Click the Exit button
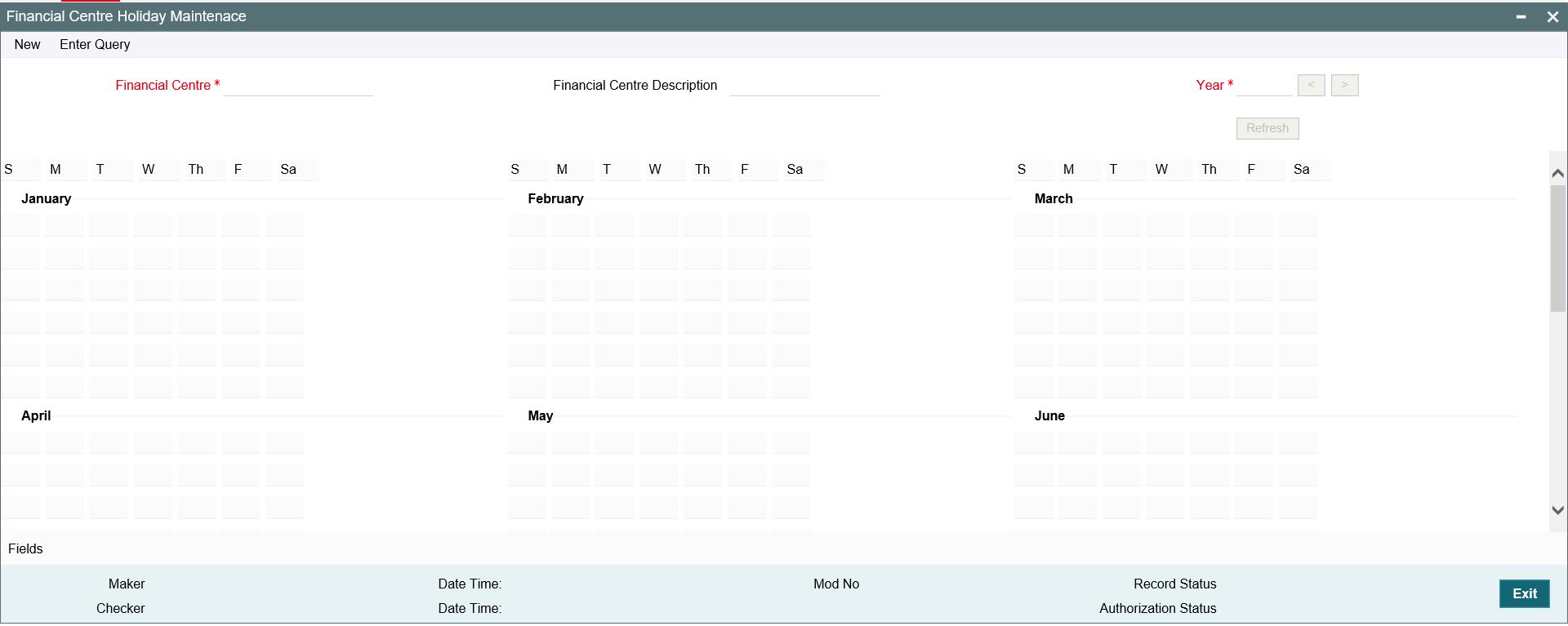 [1525, 594]
